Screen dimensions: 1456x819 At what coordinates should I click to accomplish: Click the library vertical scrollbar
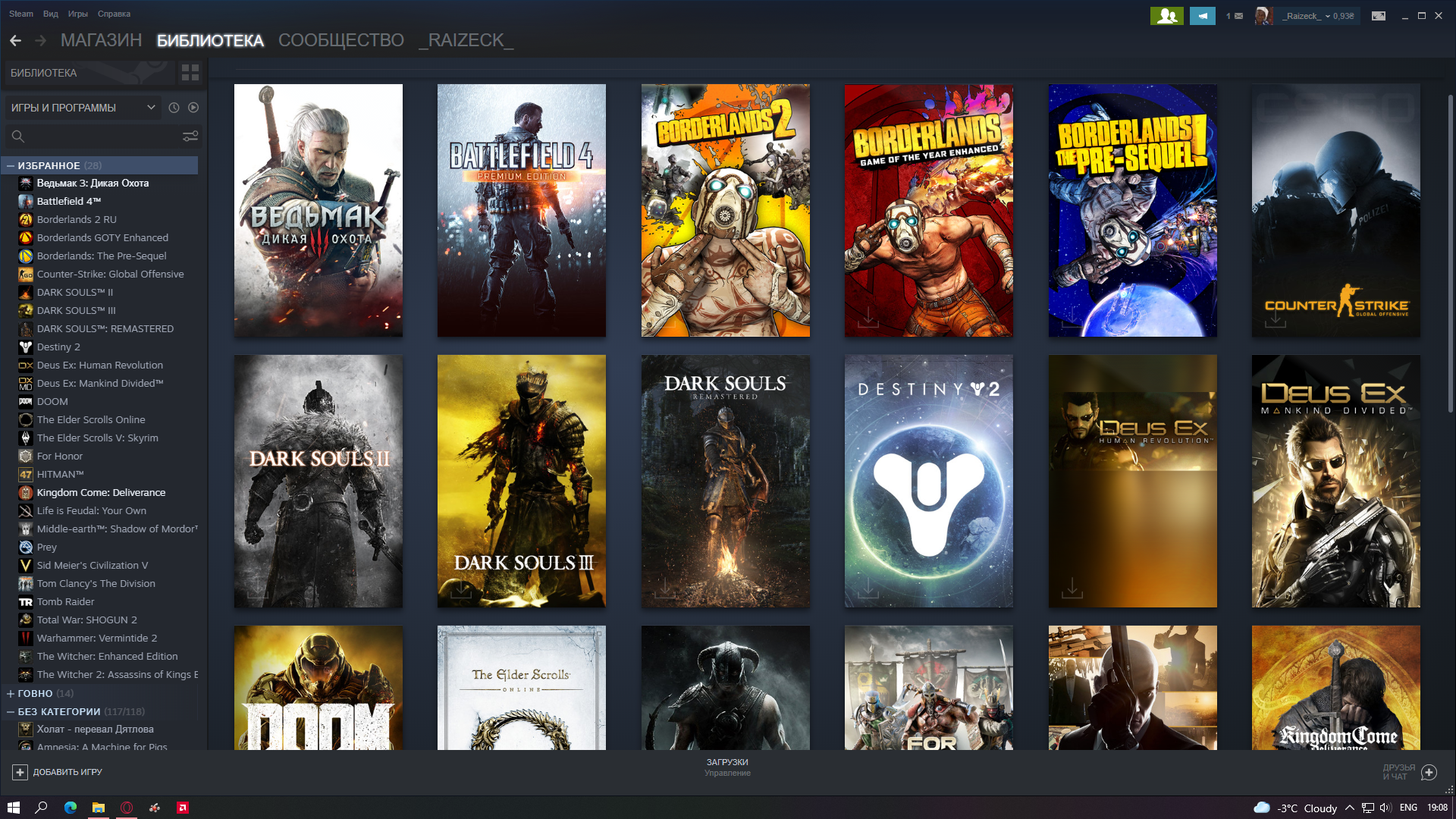pyautogui.click(x=1450, y=254)
